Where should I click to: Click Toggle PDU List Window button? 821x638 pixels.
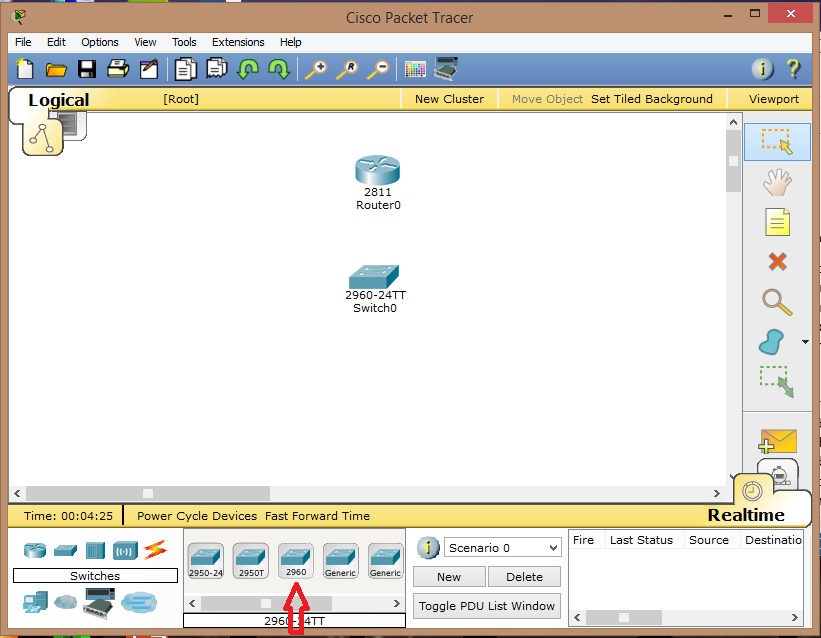click(x=486, y=606)
